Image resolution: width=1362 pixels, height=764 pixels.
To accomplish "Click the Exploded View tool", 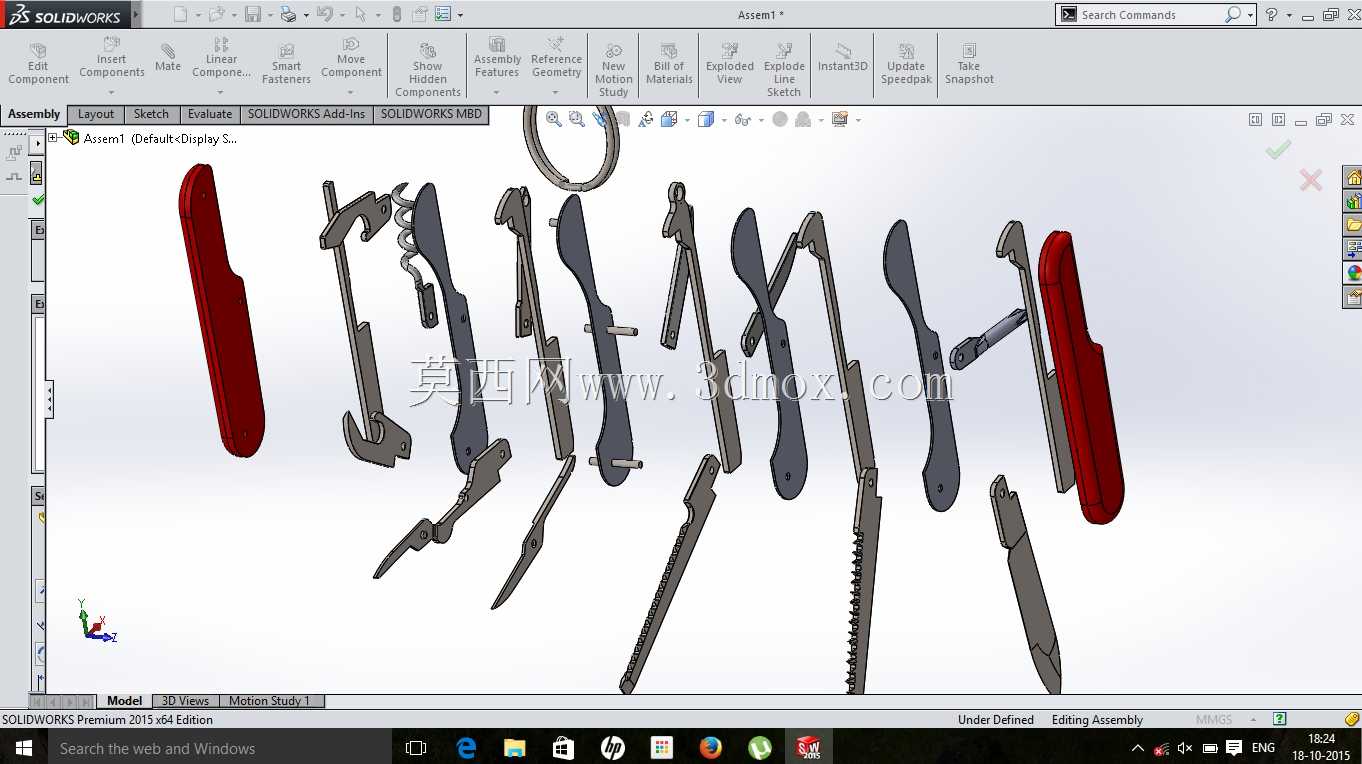I will [x=730, y=64].
